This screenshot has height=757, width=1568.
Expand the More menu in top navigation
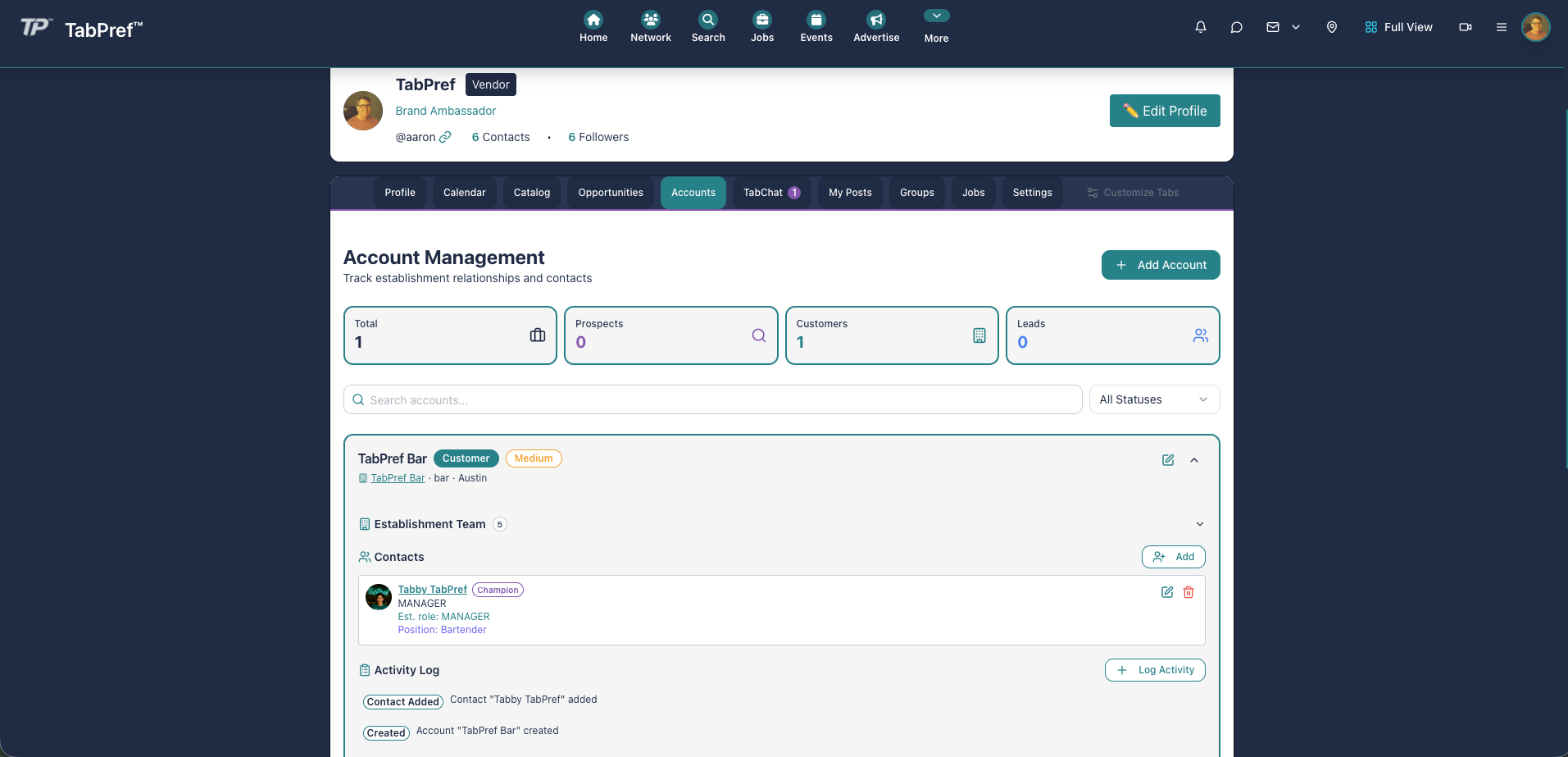click(936, 26)
